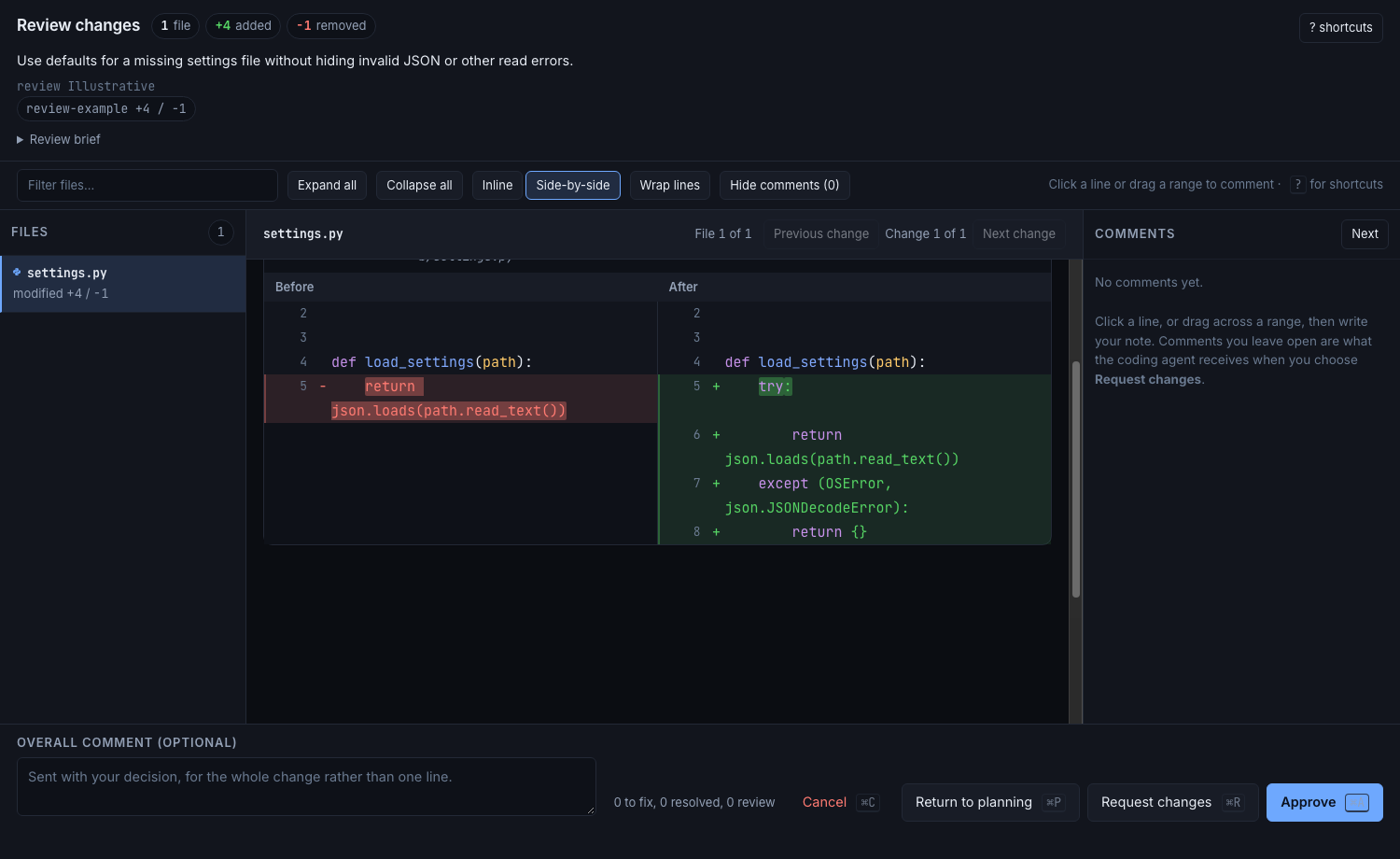Click the files count badge showing 1
Viewport: 1400px width, 859px height.
tap(220, 232)
